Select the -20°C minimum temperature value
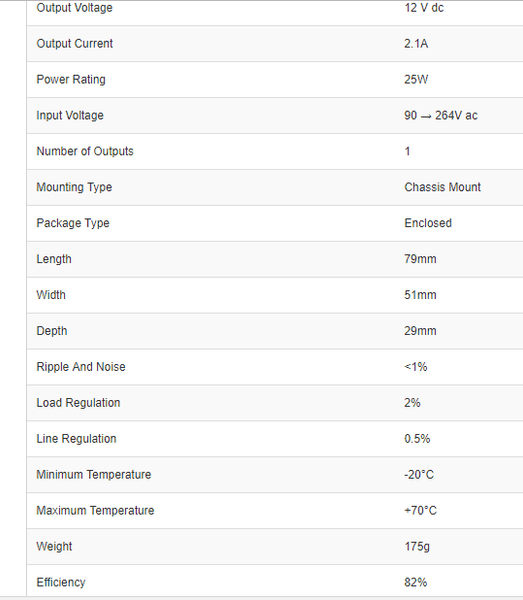Screen dimensions: 523x600 (419, 475)
